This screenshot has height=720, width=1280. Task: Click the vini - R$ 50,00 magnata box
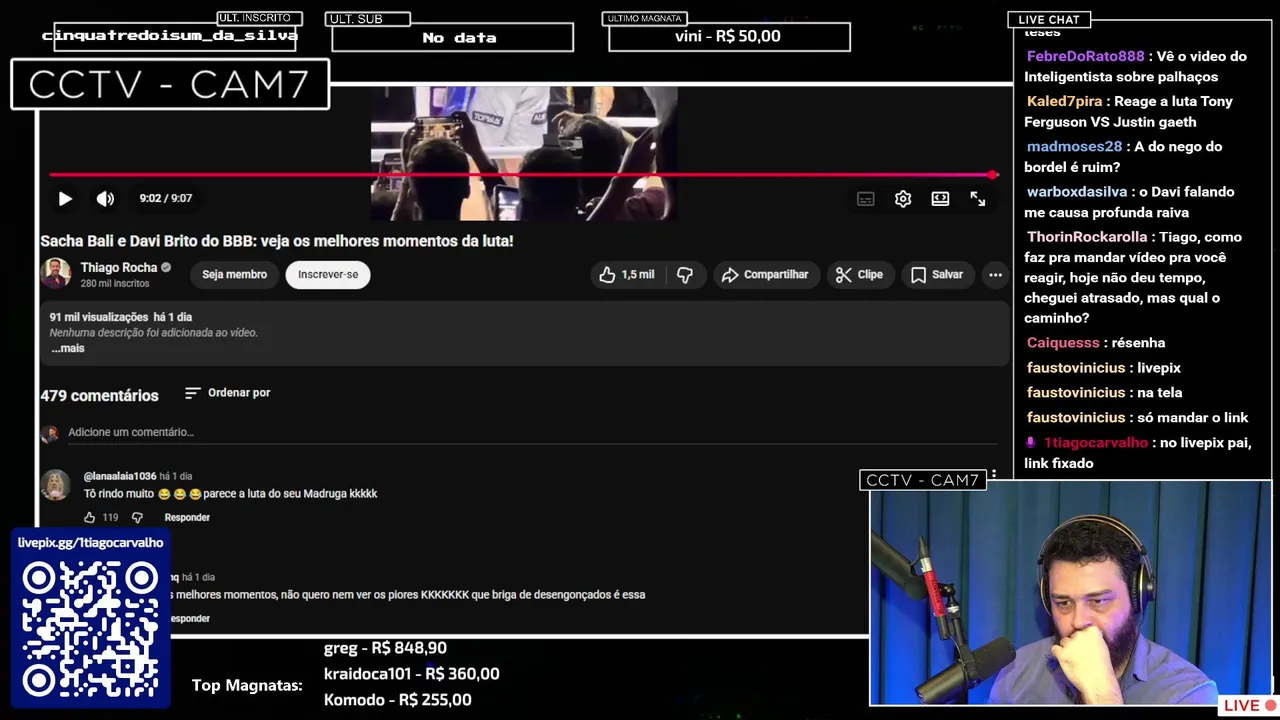(x=729, y=37)
